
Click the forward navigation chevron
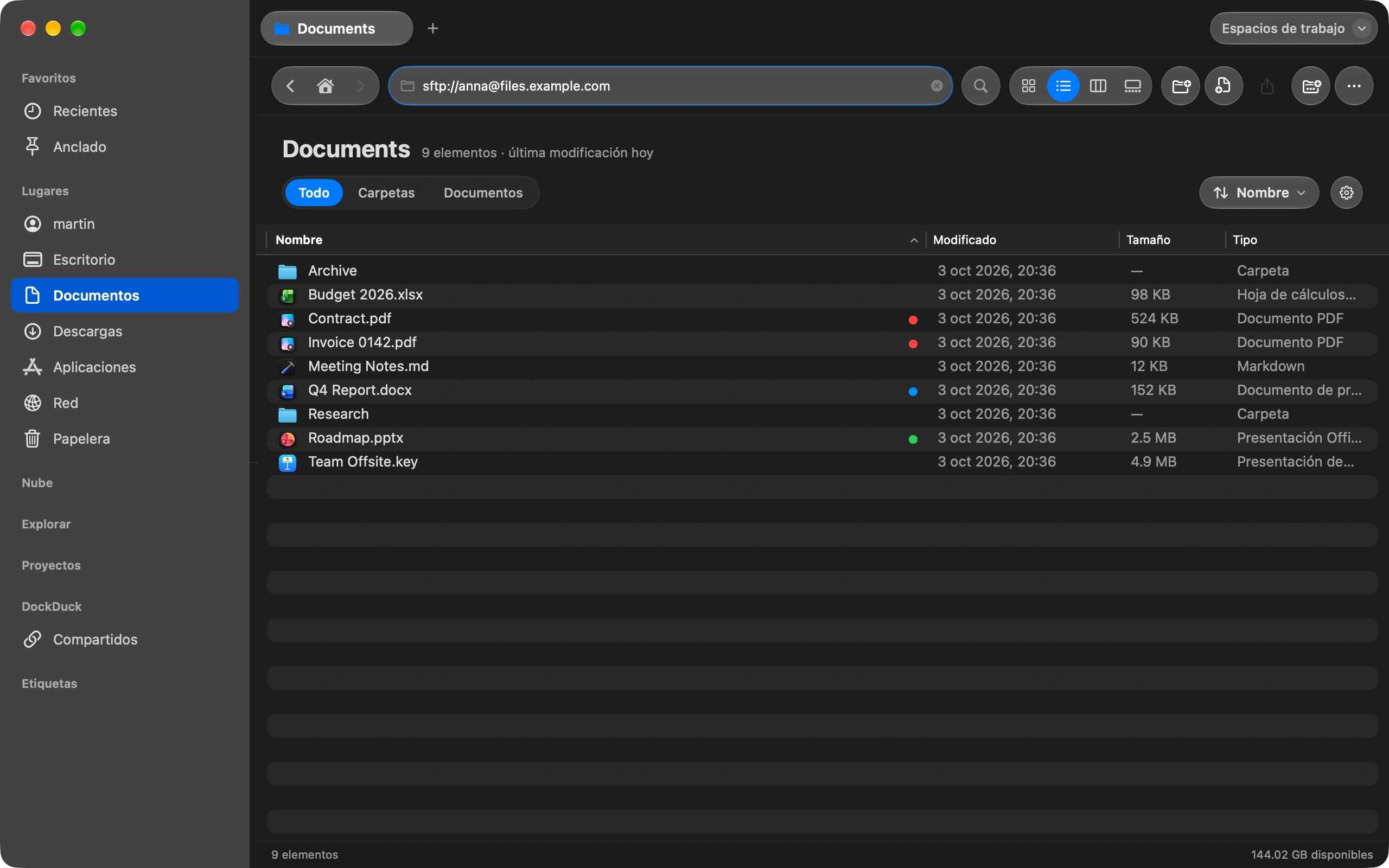(x=360, y=86)
